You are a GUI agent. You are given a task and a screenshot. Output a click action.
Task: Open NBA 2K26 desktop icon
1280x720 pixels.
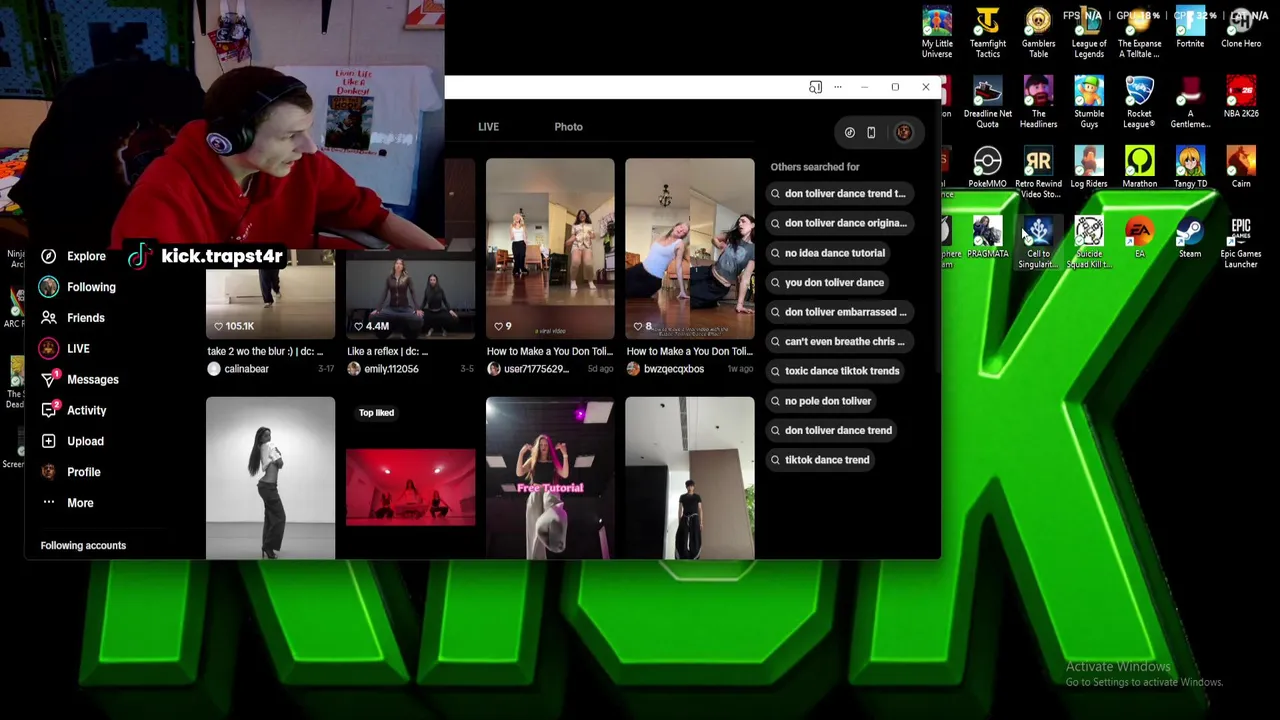(1241, 98)
